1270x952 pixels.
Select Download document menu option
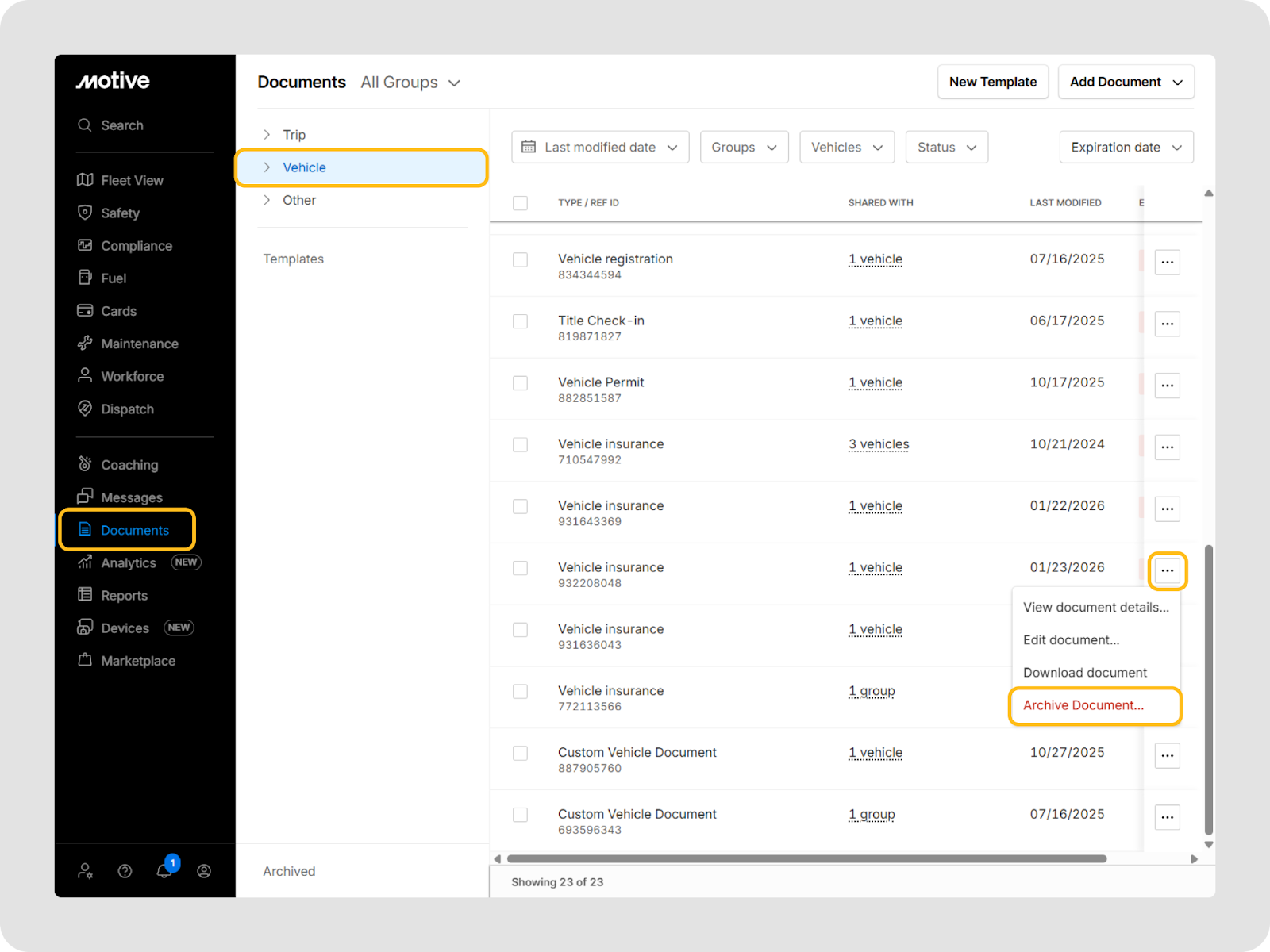[x=1085, y=673]
